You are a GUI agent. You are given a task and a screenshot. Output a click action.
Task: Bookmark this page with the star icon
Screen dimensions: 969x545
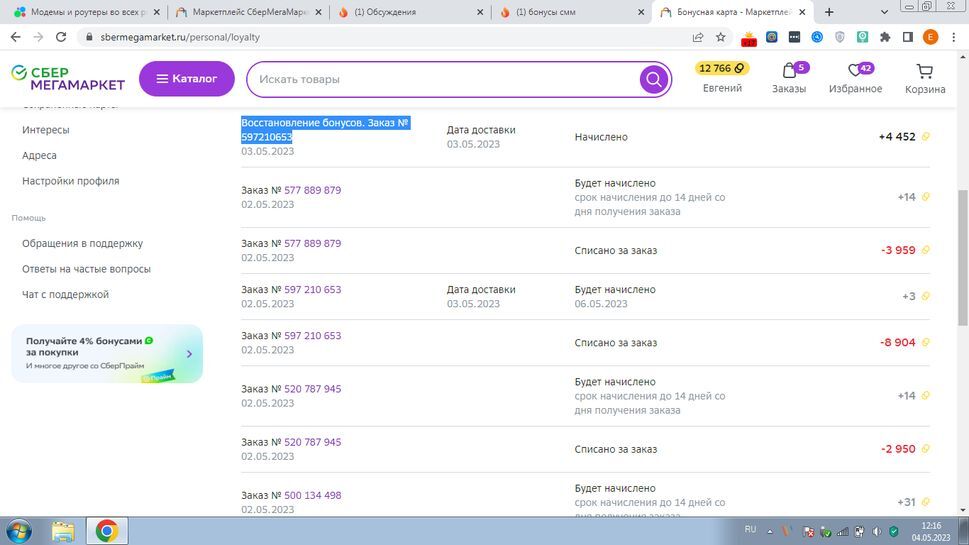[721, 37]
